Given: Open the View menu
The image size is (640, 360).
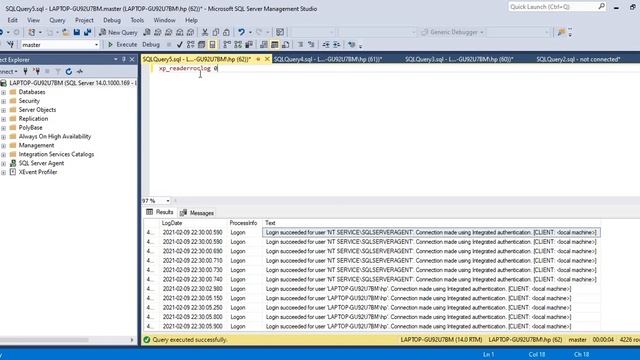Looking at the screenshot, I should coord(33,20).
